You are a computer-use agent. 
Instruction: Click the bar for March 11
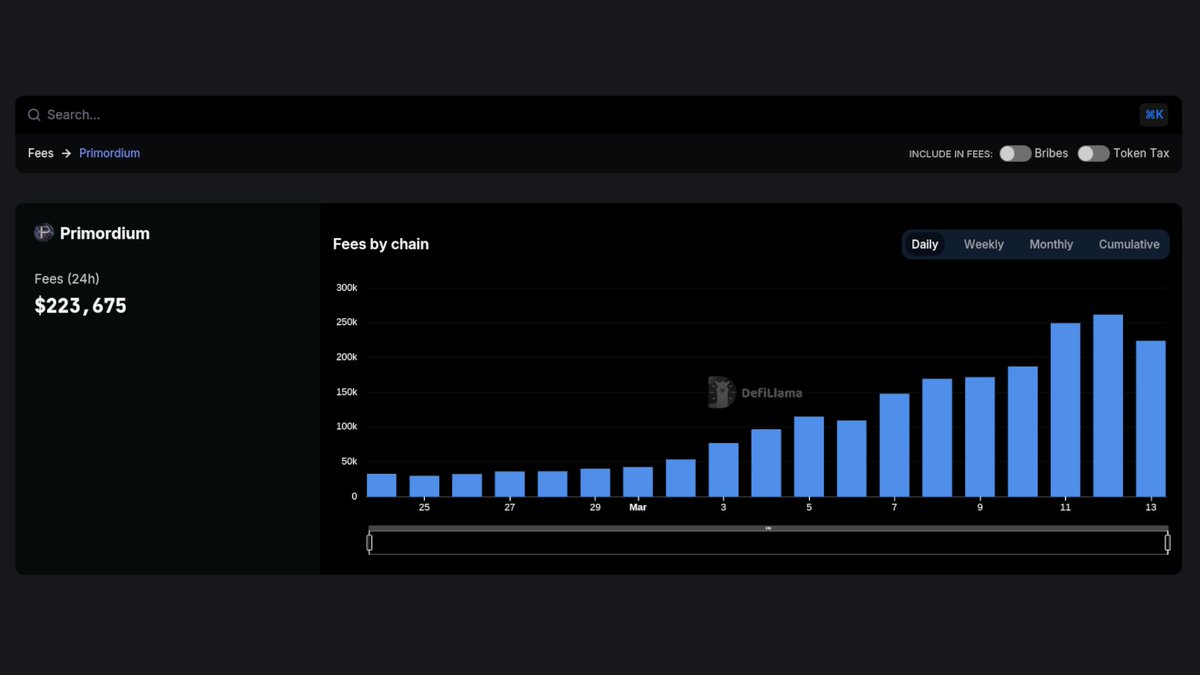click(x=1065, y=410)
